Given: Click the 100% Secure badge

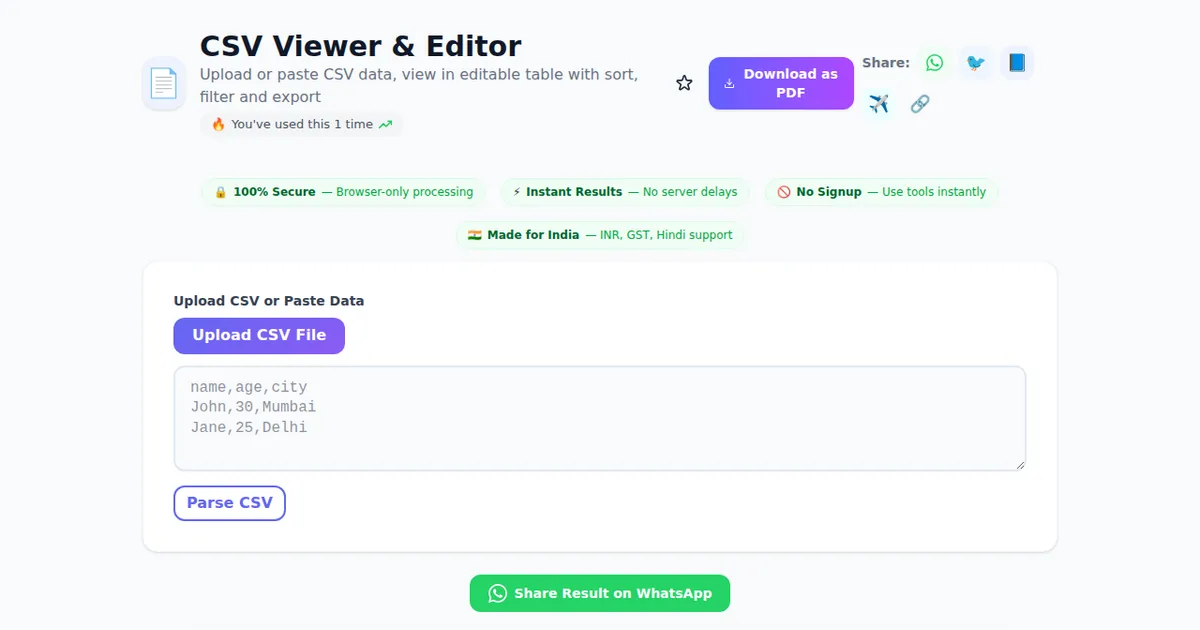Looking at the screenshot, I should pos(343,191).
